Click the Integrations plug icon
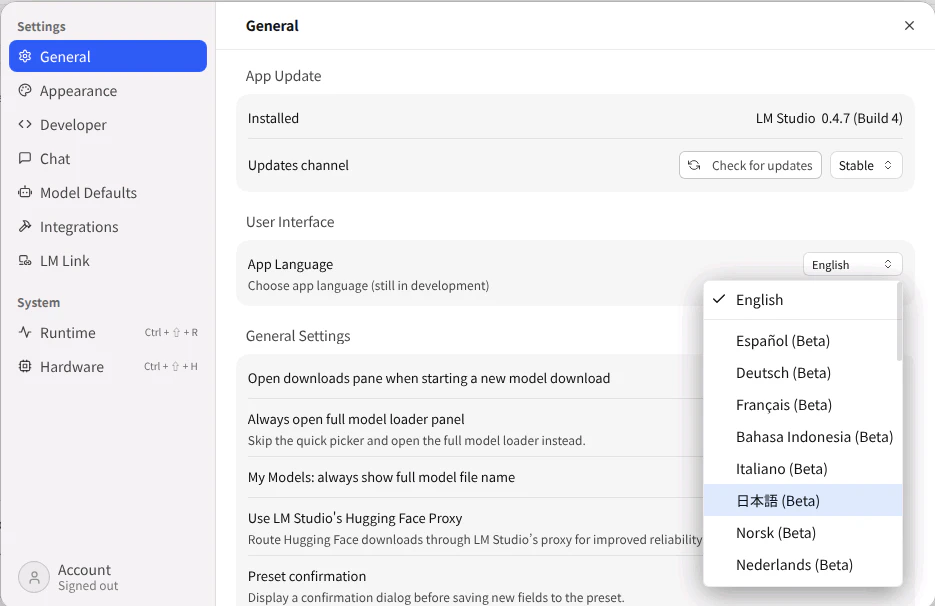This screenshot has height=606, width=935. point(26,227)
